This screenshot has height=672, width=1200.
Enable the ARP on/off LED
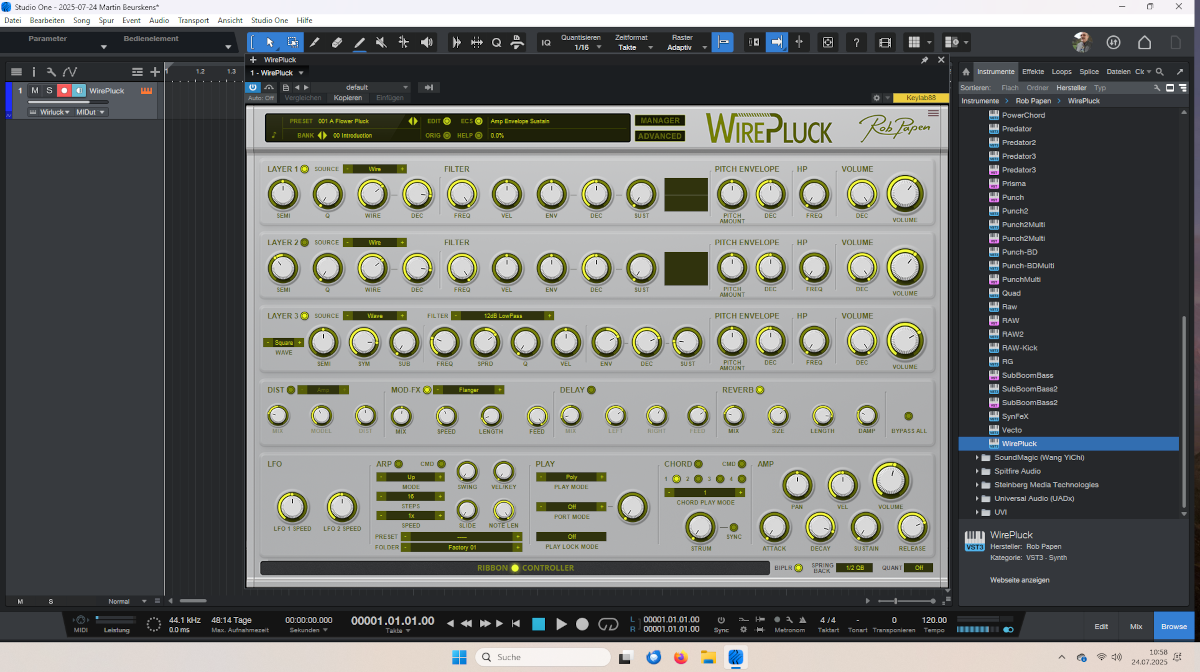tap(398, 464)
